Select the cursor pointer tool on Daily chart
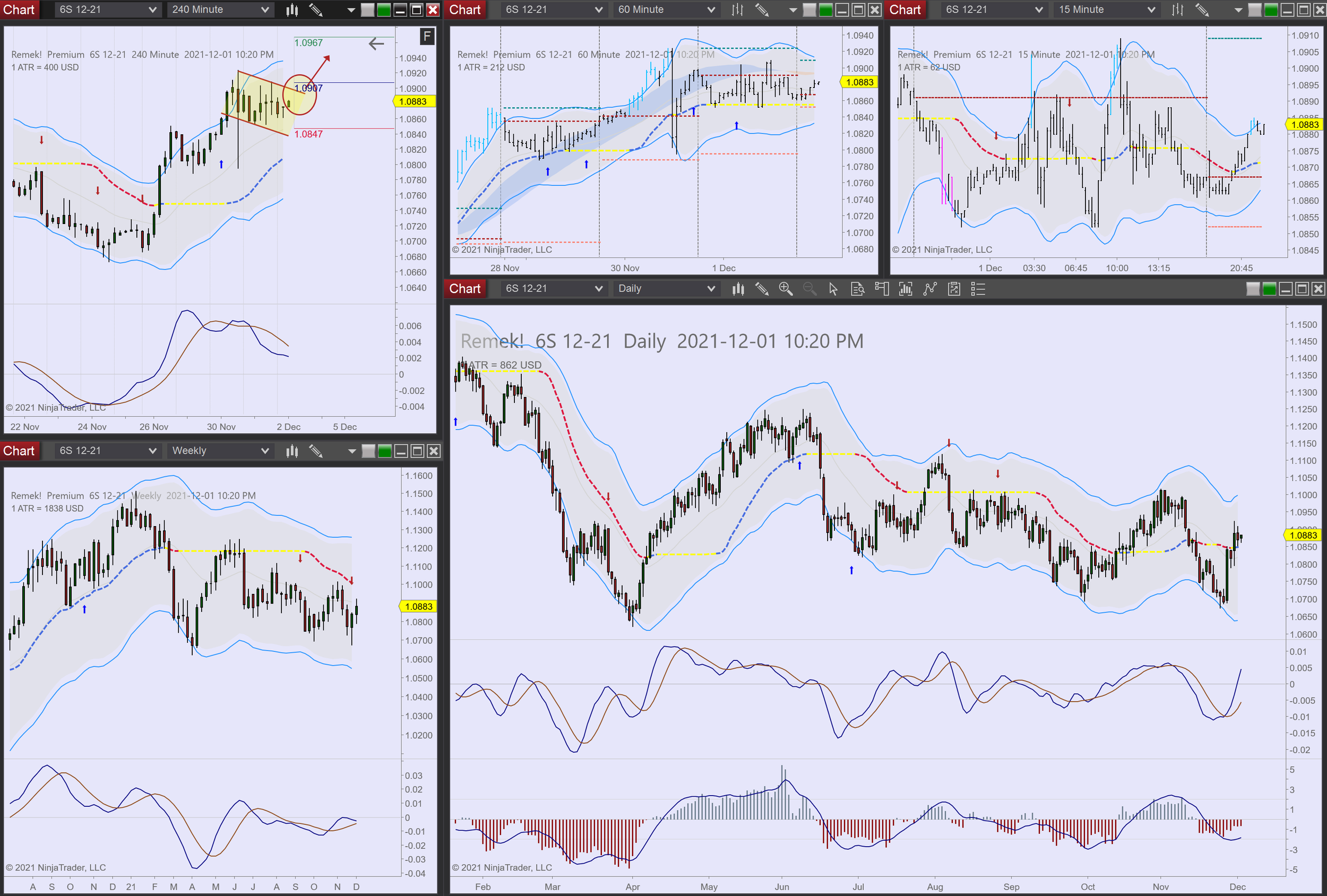Screen dimensions: 1327x896 [833, 289]
